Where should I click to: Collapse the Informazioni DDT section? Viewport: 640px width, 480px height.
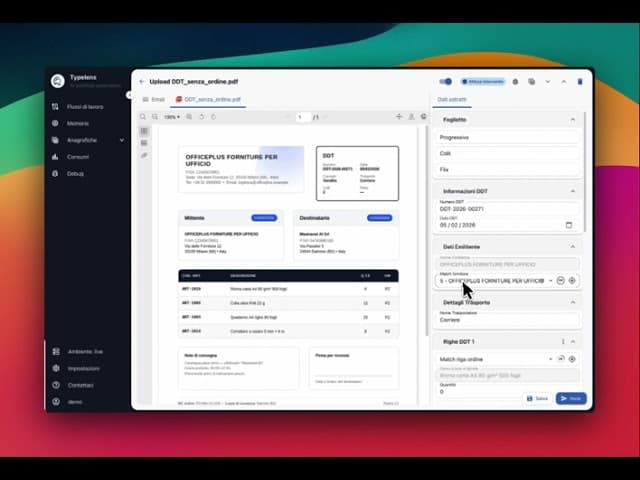coord(573,191)
